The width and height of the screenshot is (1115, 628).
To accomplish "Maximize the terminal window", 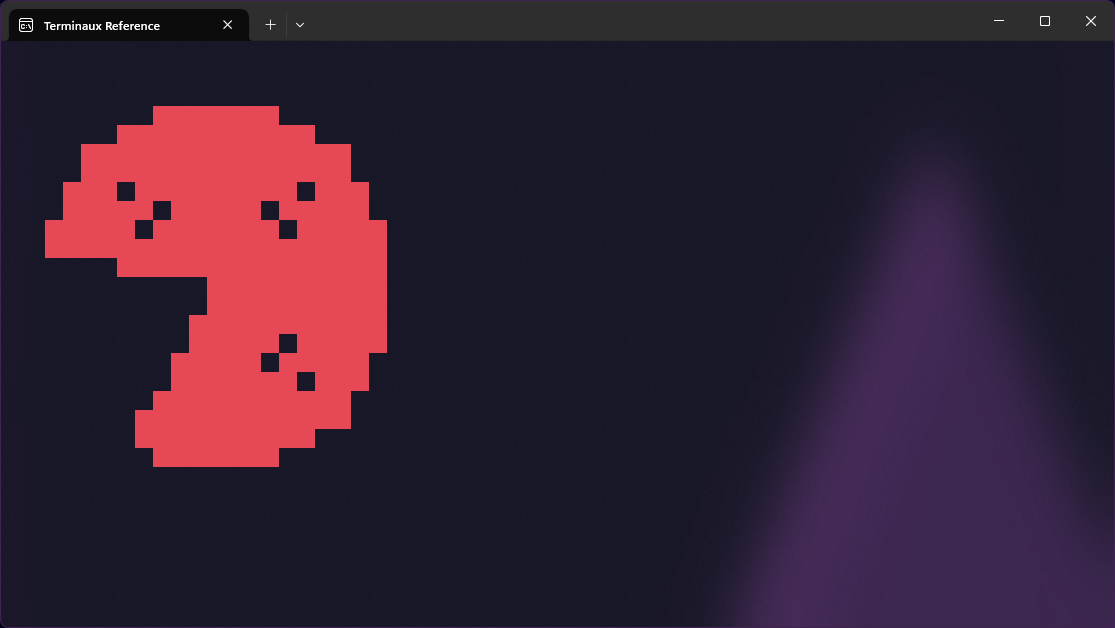I will coord(1044,21).
